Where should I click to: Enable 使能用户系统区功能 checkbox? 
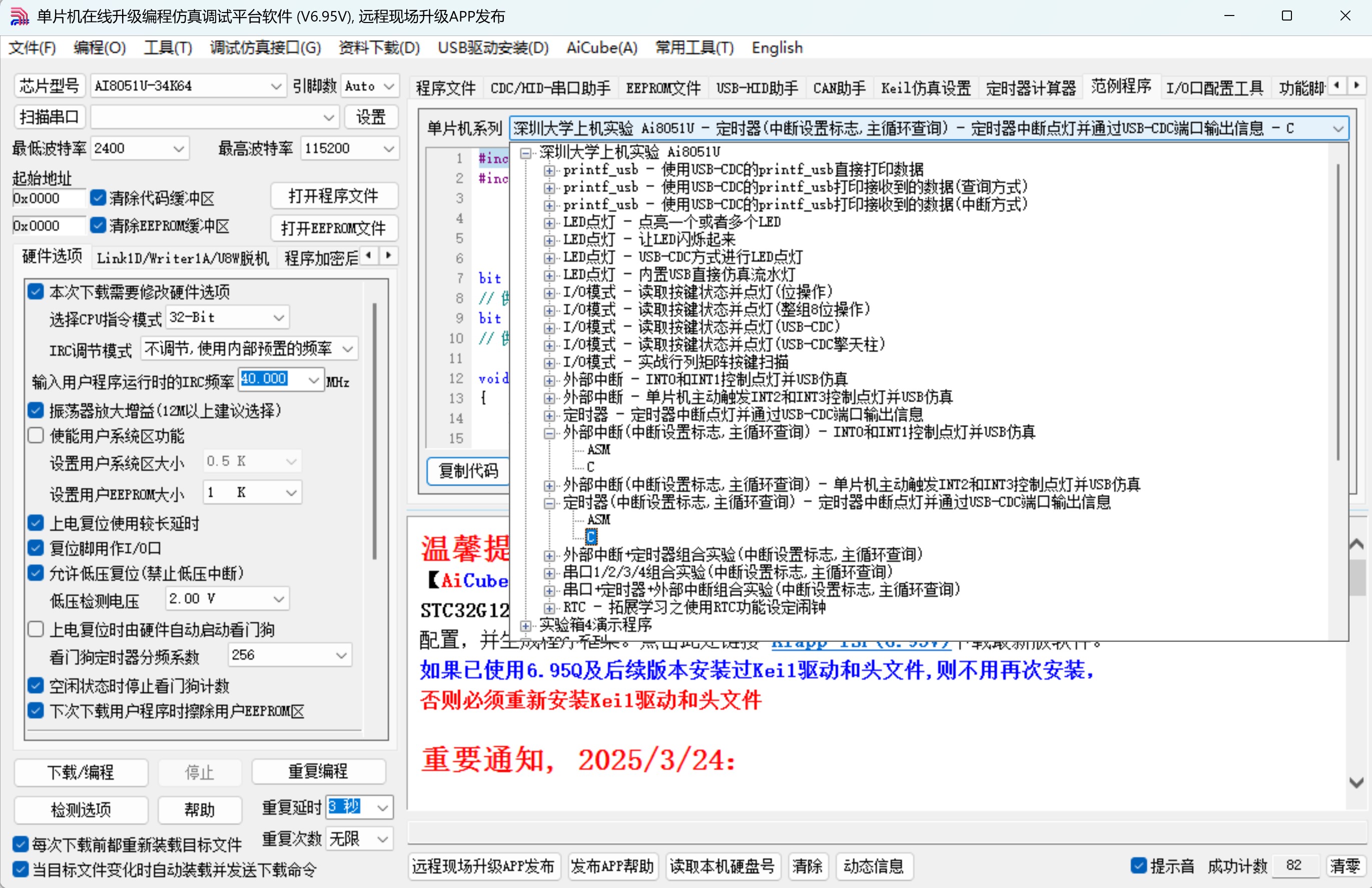36,435
